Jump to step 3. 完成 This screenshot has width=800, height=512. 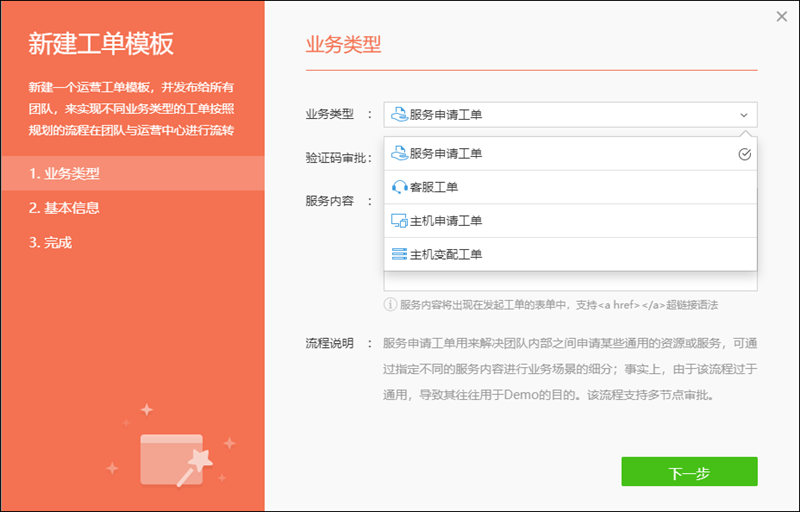point(51,242)
